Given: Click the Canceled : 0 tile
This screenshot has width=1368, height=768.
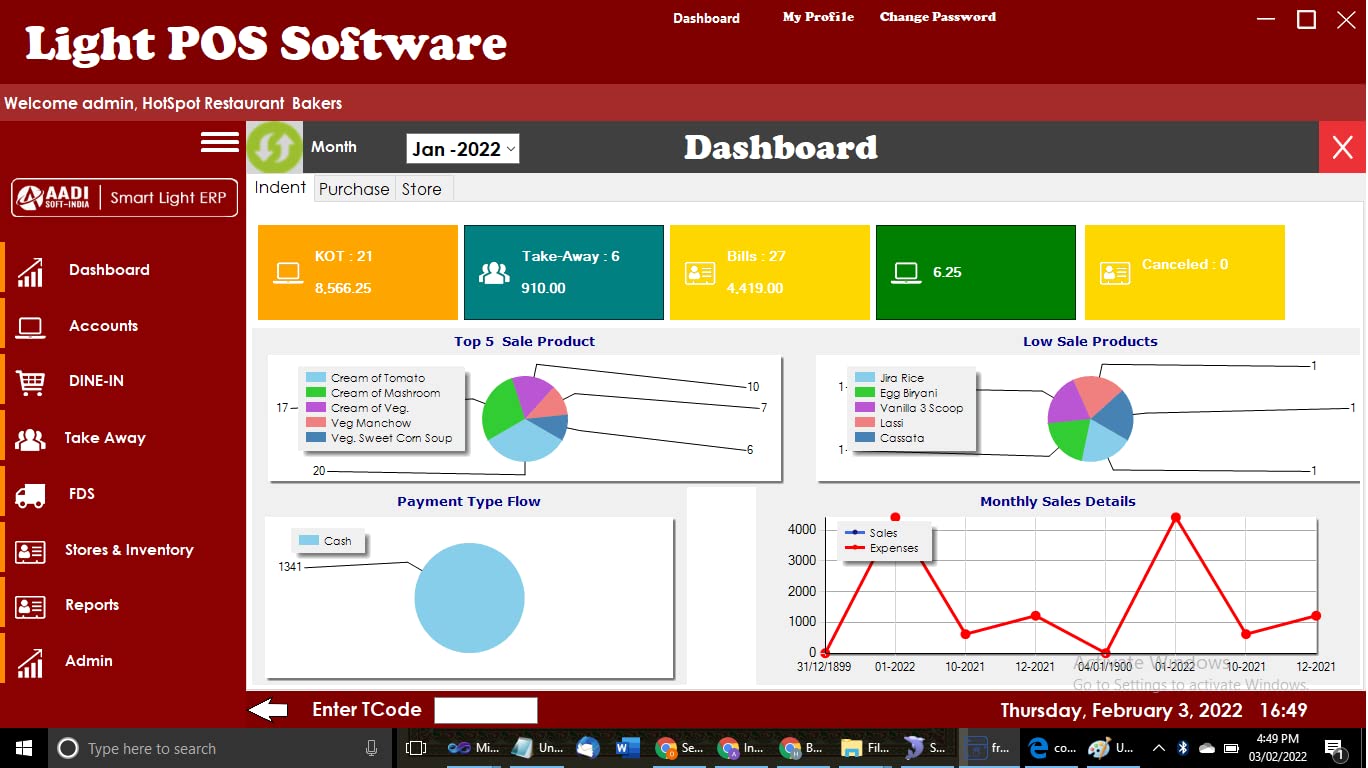Looking at the screenshot, I should tap(1185, 272).
